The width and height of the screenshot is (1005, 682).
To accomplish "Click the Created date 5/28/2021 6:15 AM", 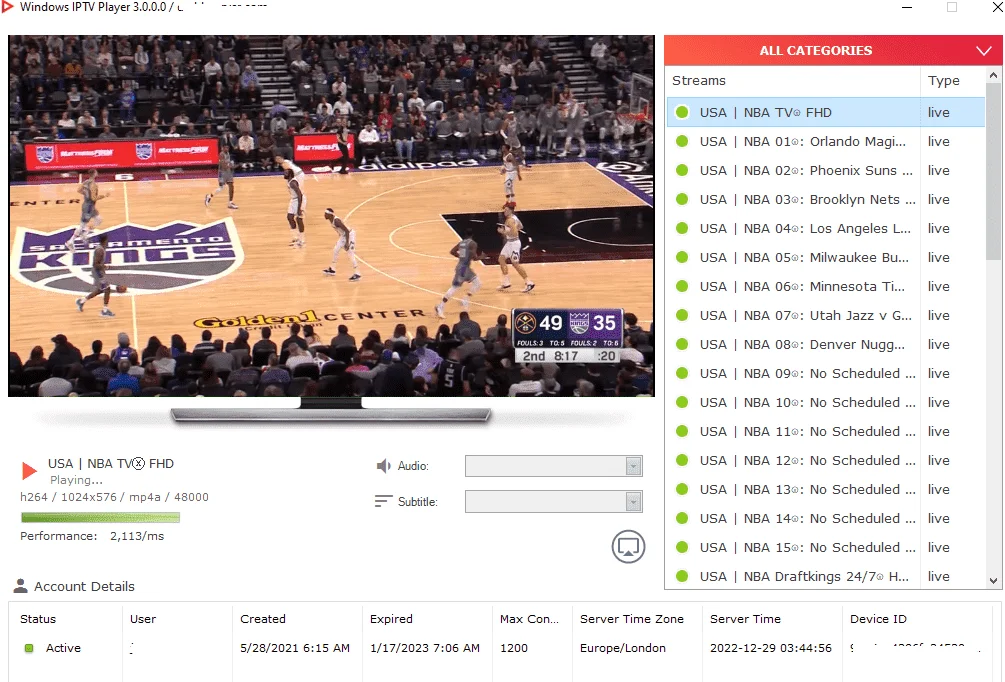I will pos(295,648).
